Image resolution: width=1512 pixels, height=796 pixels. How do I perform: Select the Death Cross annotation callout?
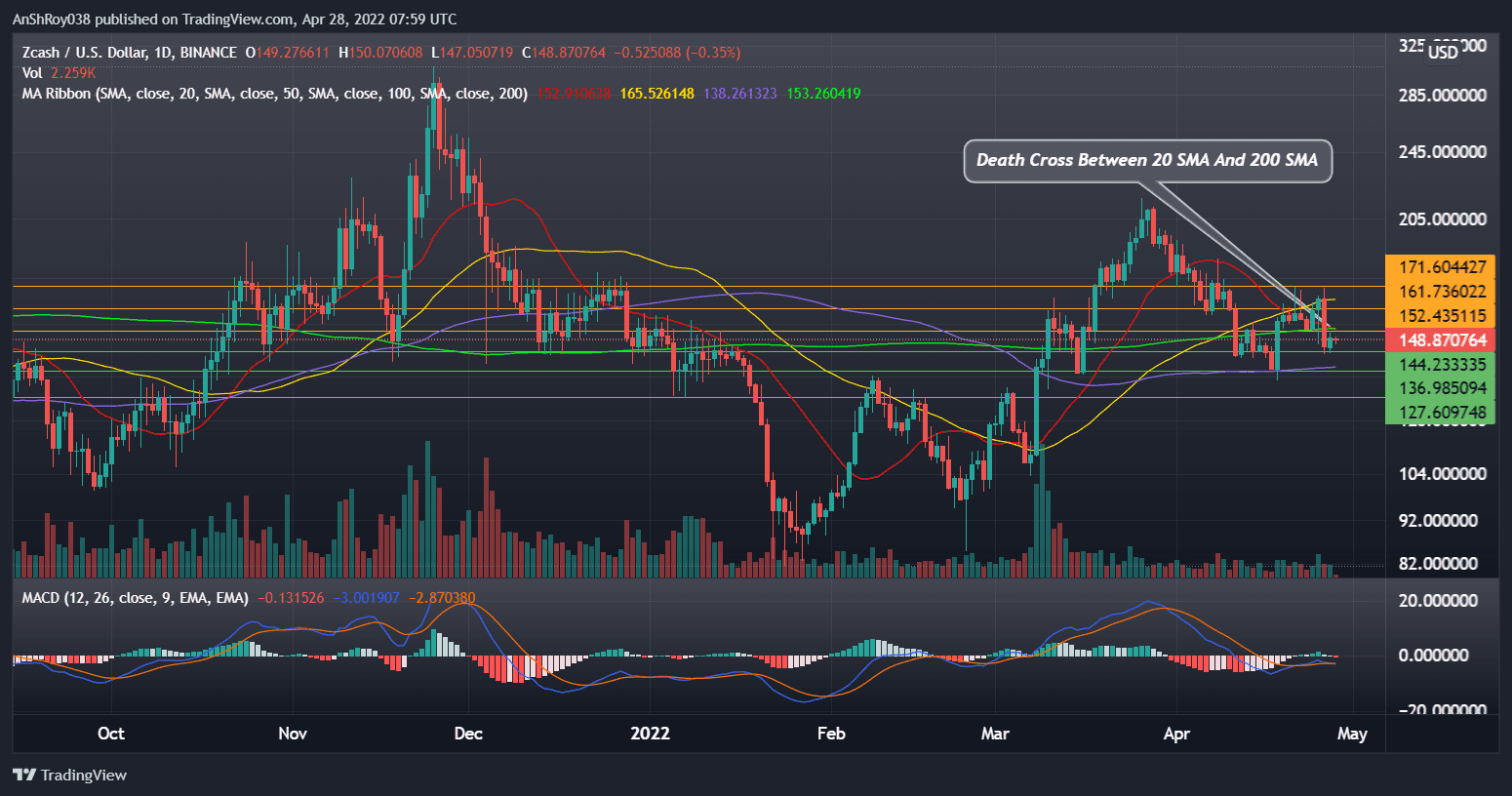point(1146,161)
